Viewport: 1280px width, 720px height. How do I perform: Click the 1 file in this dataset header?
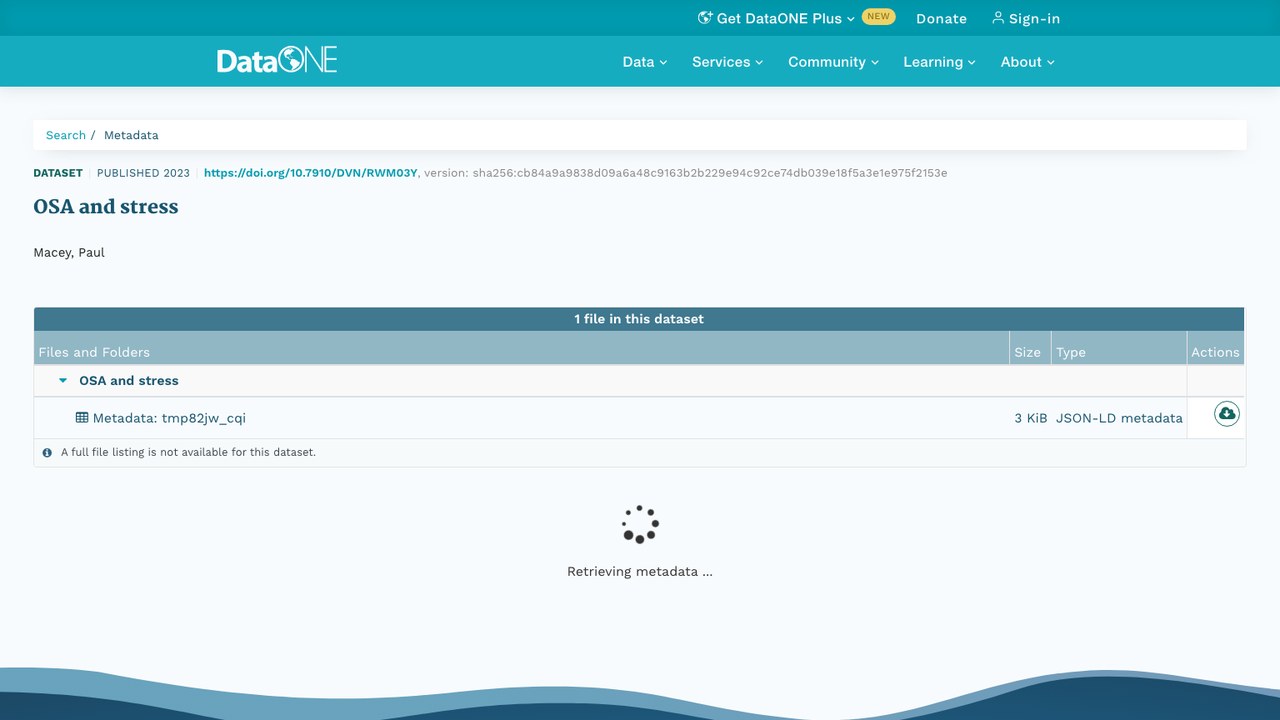[x=639, y=319]
